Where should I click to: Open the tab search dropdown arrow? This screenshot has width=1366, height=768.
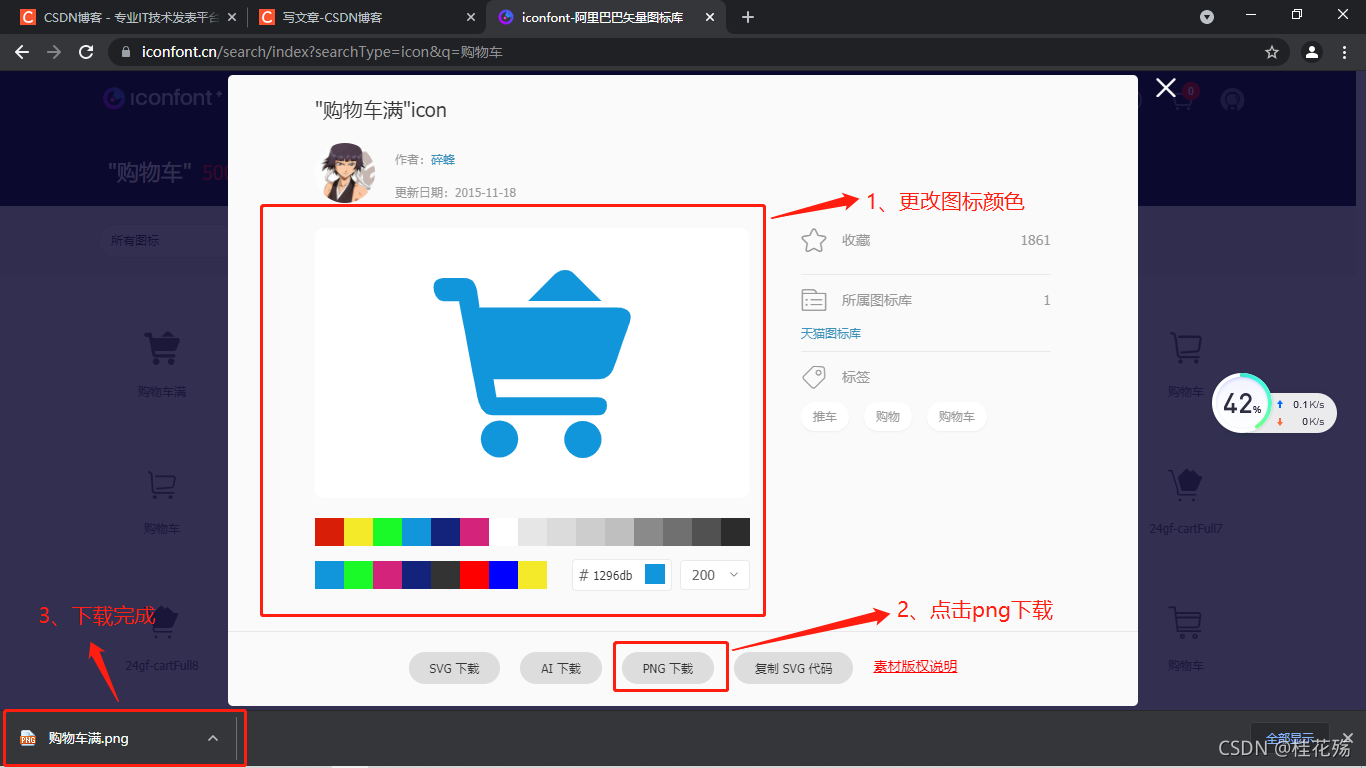[1207, 17]
